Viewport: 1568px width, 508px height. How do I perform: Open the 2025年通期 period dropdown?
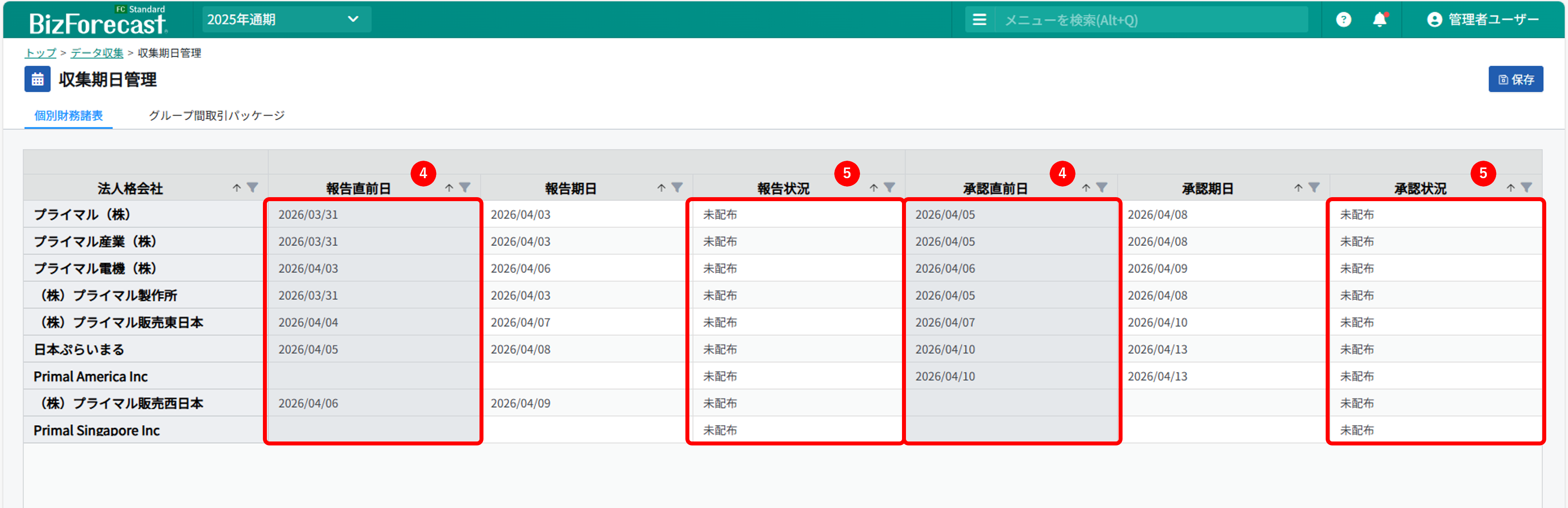286,19
